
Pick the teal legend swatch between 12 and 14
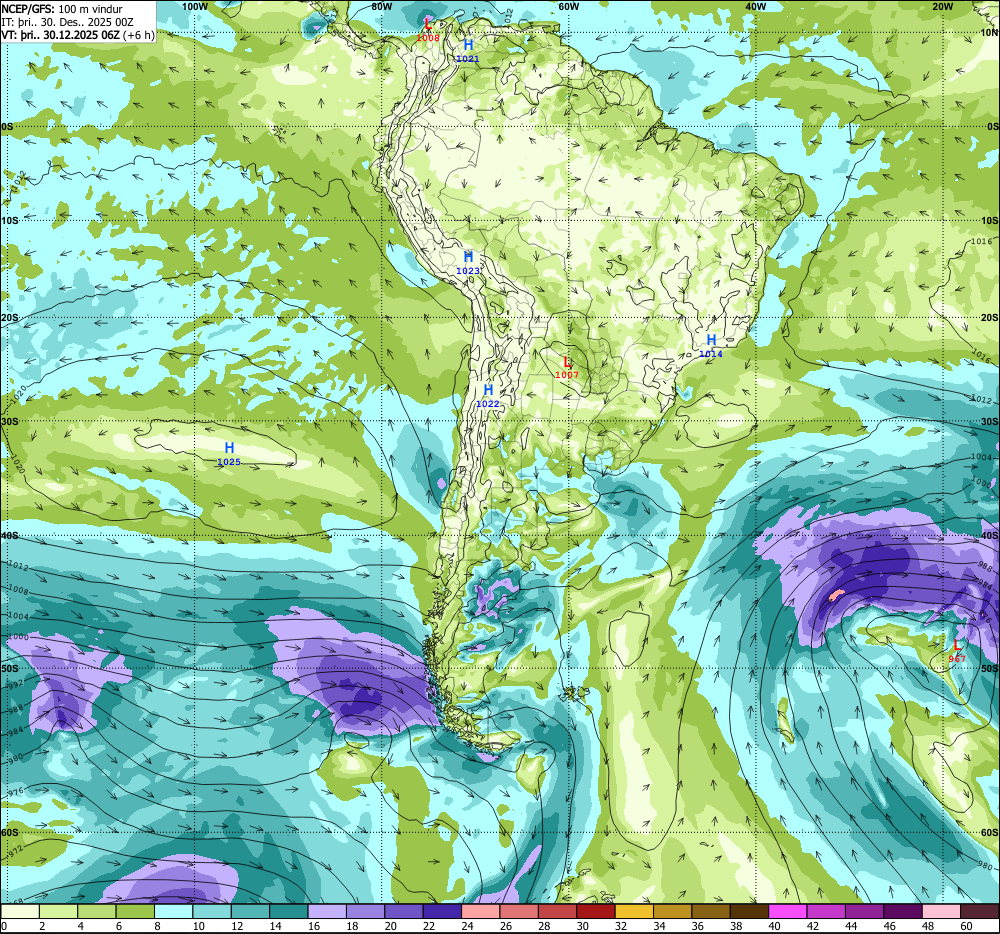[x=250, y=911]
